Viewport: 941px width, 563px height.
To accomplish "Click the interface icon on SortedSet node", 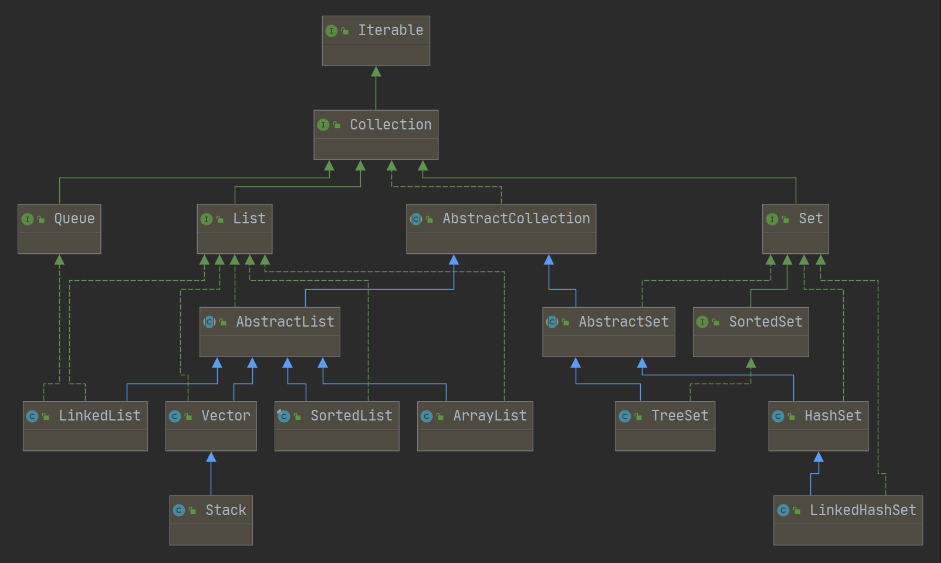I will (702, 322).
